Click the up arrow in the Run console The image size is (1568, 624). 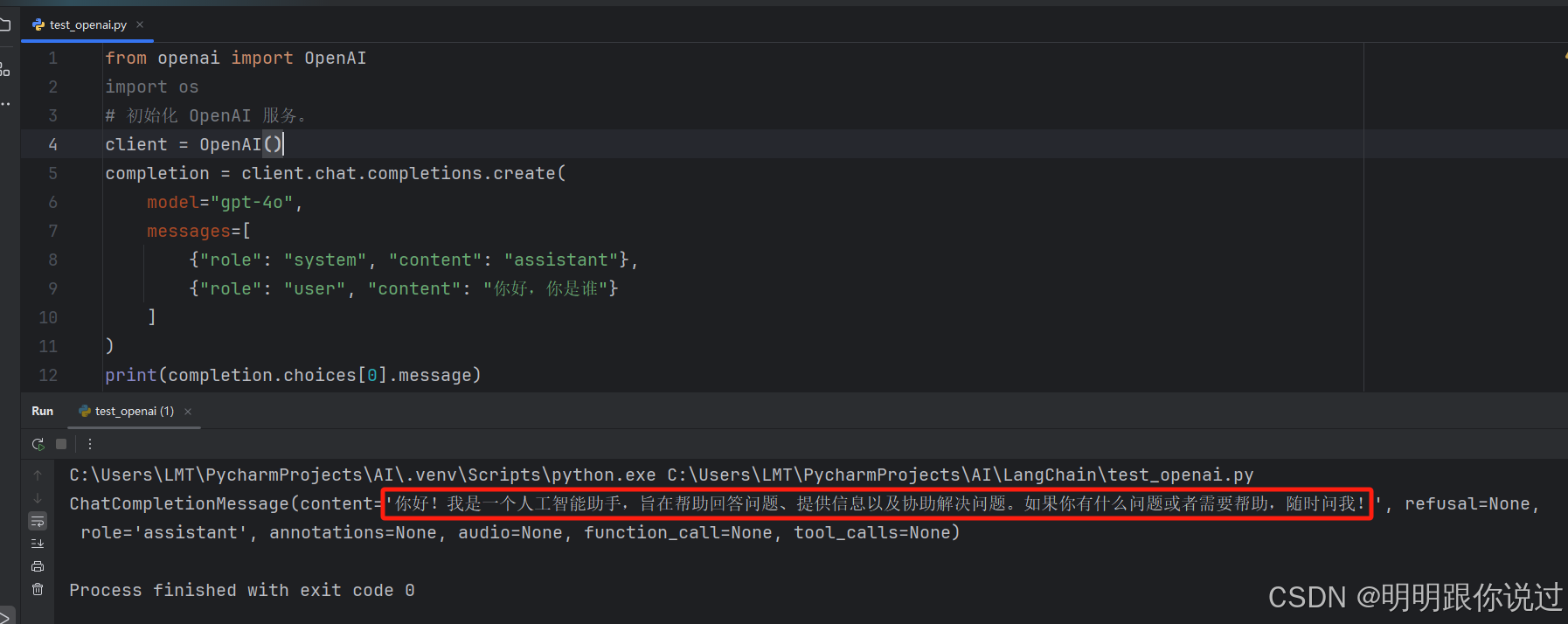38,475
